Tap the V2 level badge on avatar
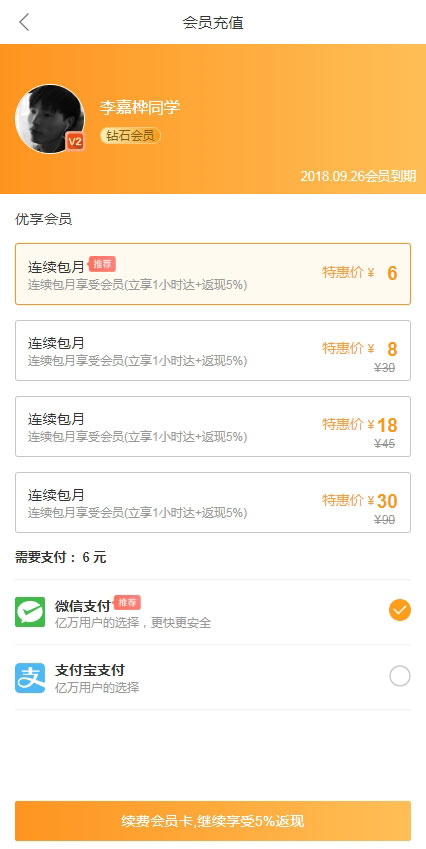Image resolution: width=426 pixels, height=849 pixels. point(75,142)
